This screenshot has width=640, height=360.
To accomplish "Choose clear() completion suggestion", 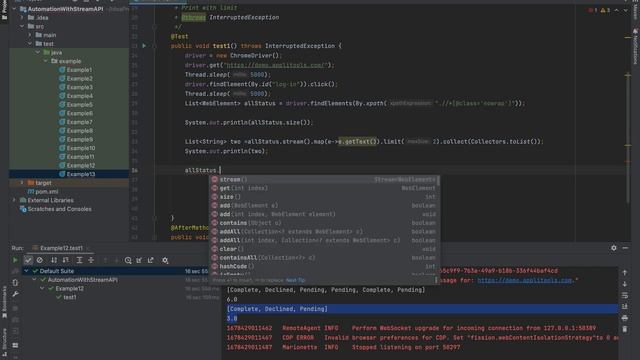I will (x=324, y=249).
